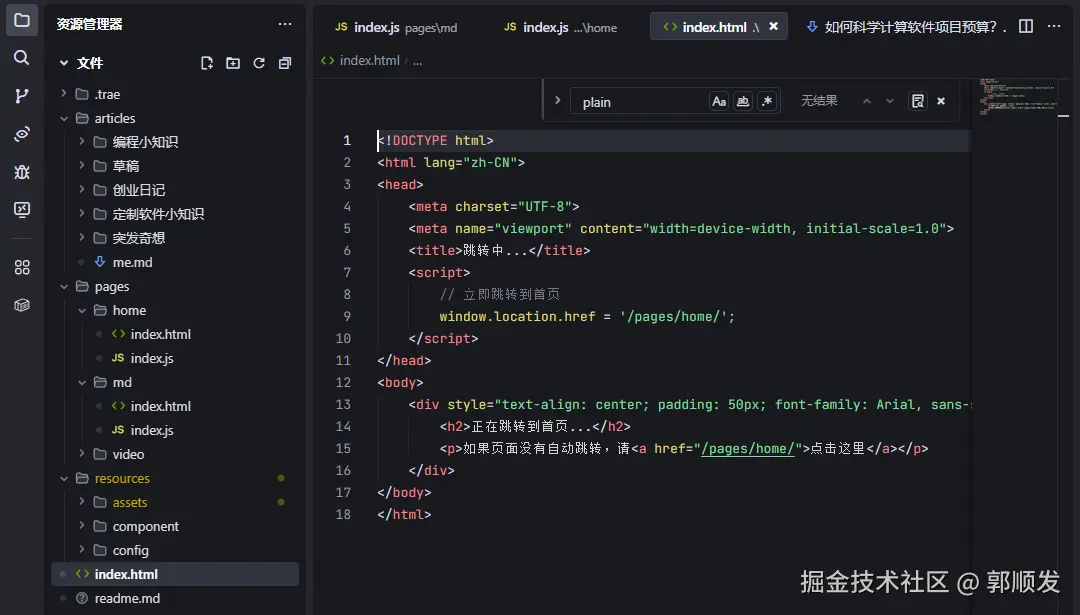
Task: Switch to index.js ...\home tab
Action: pos(561,27)
